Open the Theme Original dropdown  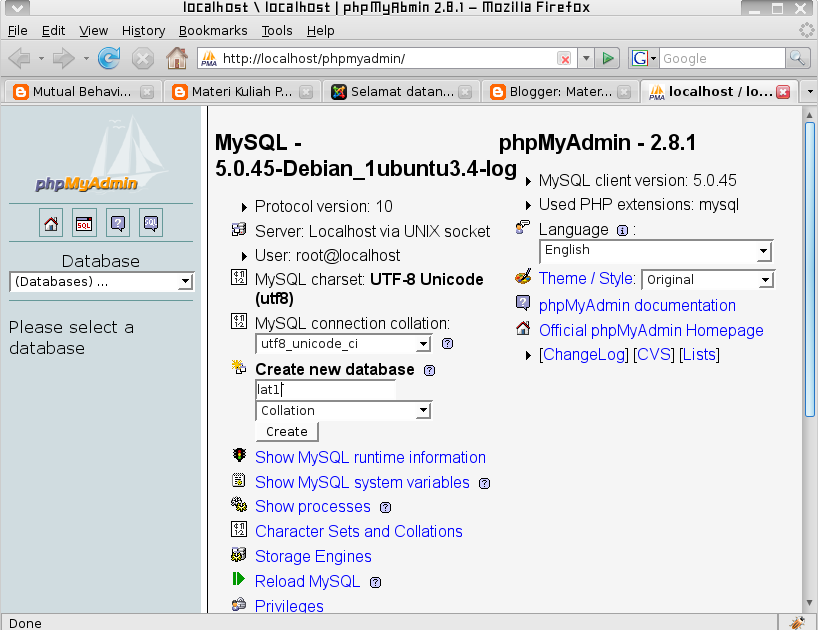(x=707, y=280)
